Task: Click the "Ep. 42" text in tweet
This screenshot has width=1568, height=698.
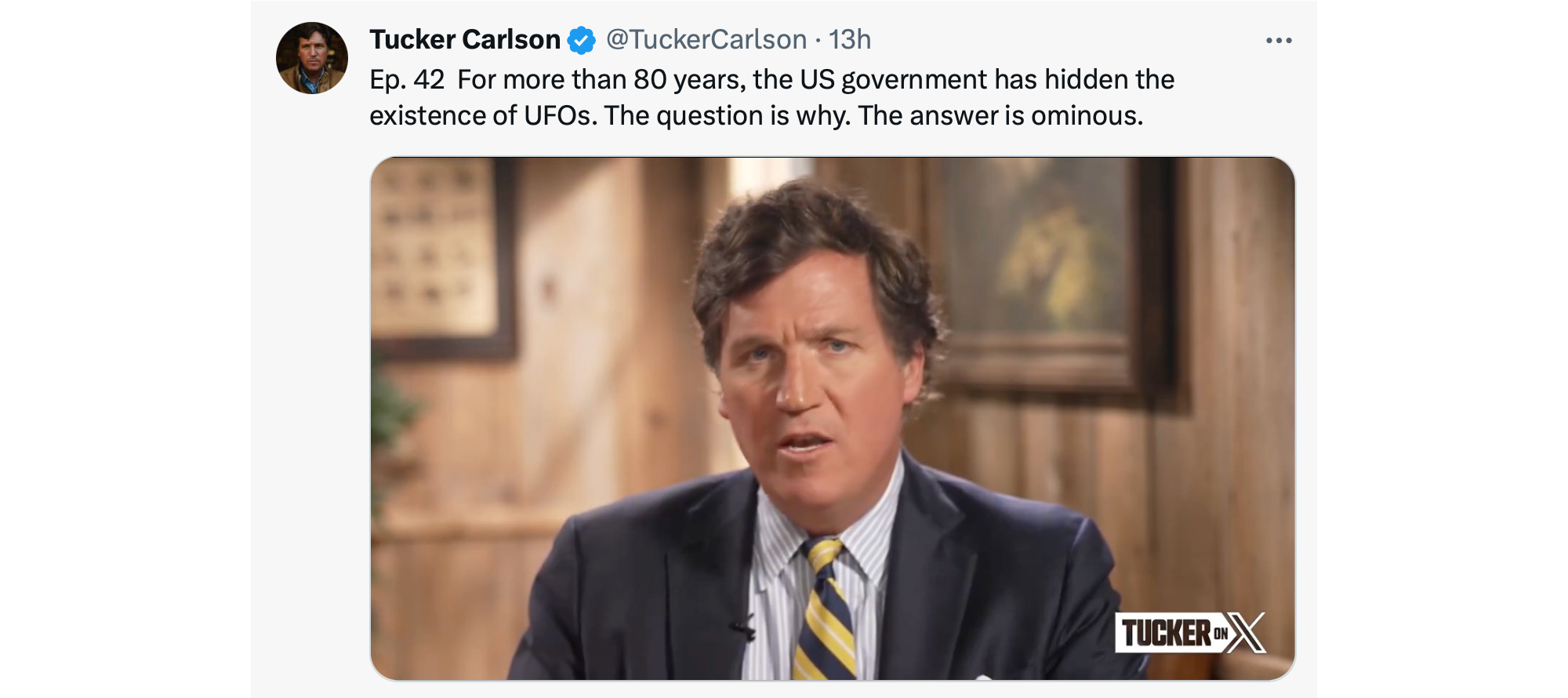Action: click(407, 80)
